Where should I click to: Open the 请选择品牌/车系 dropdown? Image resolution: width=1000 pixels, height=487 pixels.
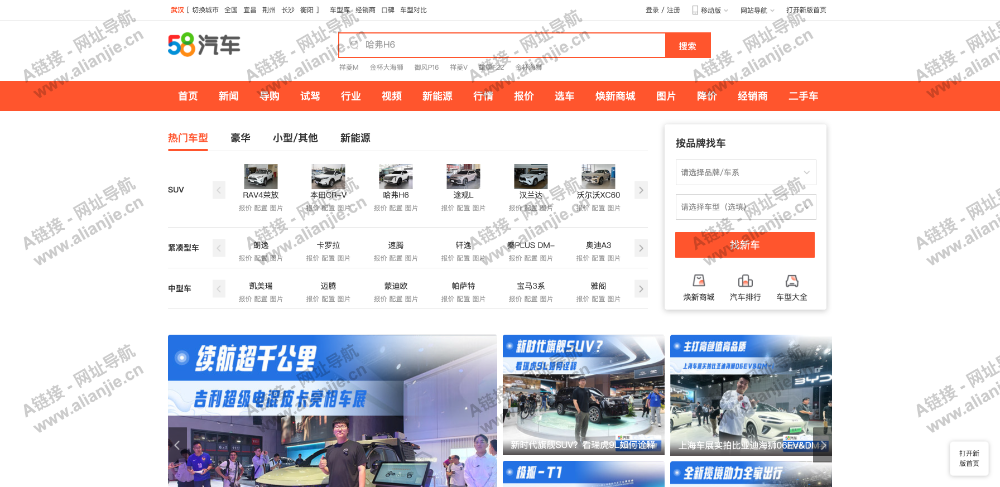pos(746,172)
